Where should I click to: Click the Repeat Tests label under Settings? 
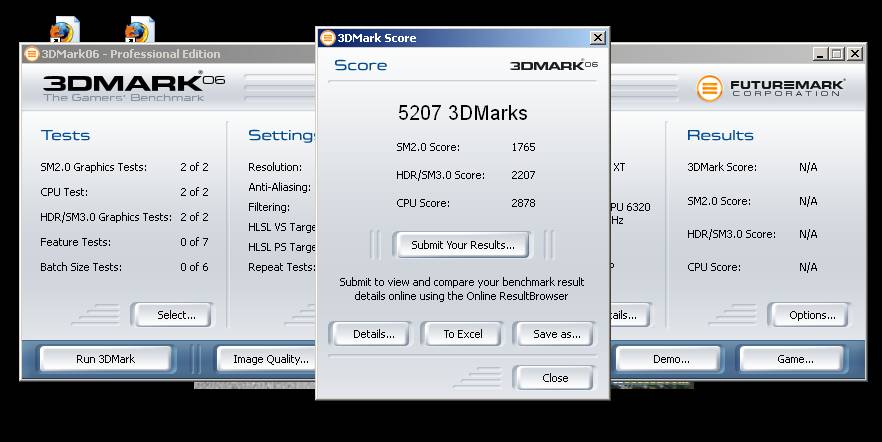pos(282,267)
